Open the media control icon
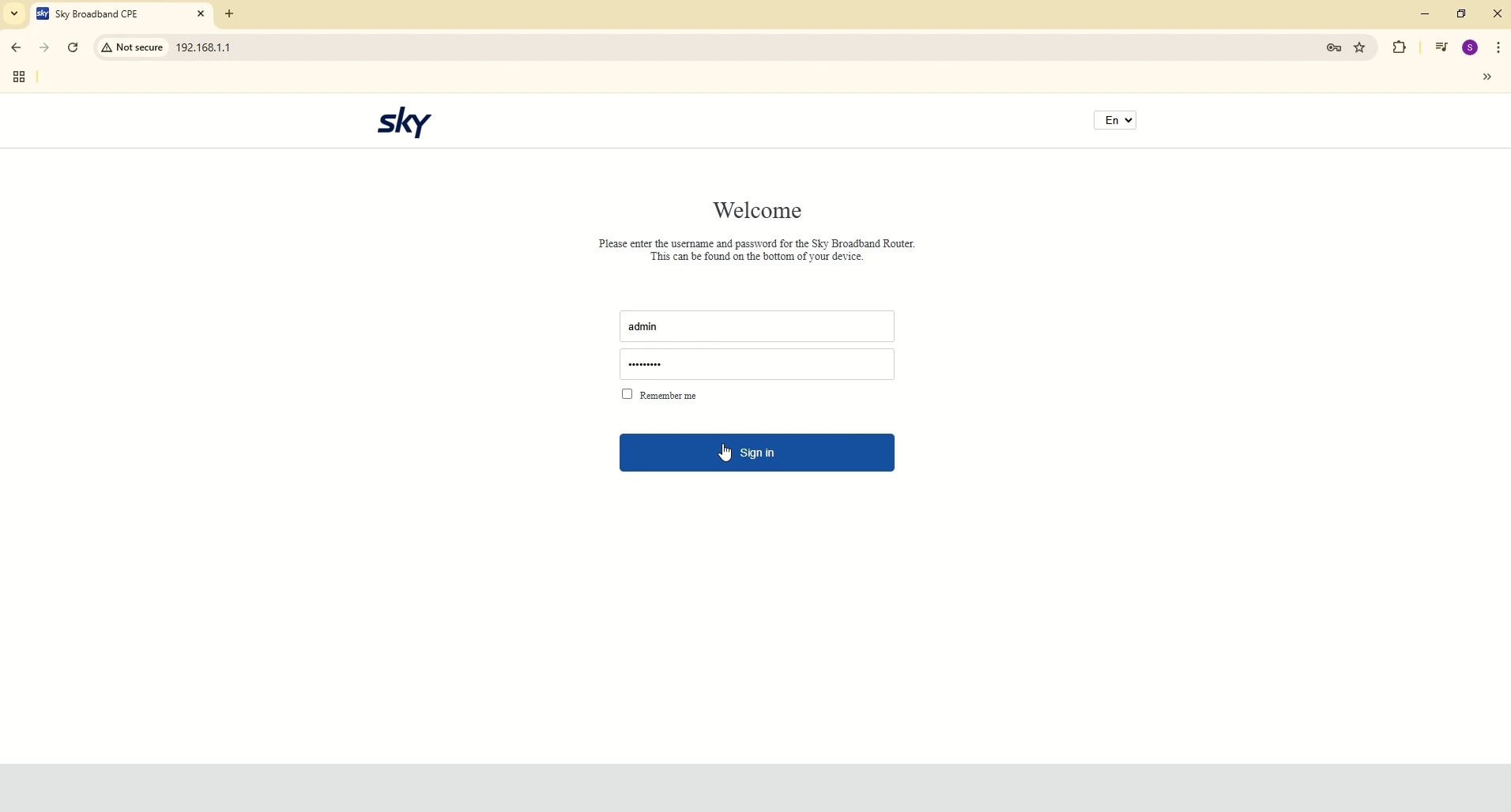 coord(1442,48)
